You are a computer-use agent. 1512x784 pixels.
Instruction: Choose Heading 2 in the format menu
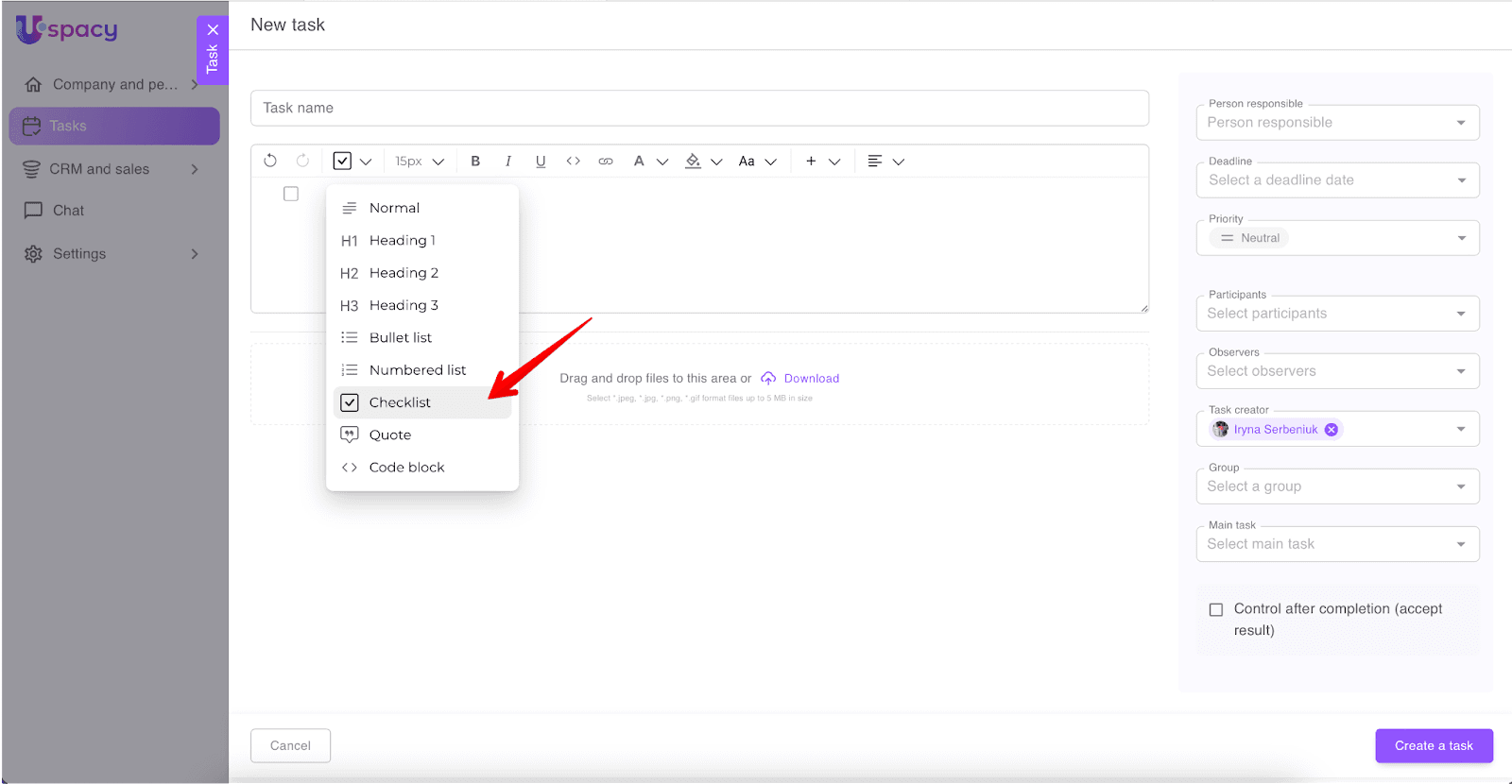[x=404, y=273]
